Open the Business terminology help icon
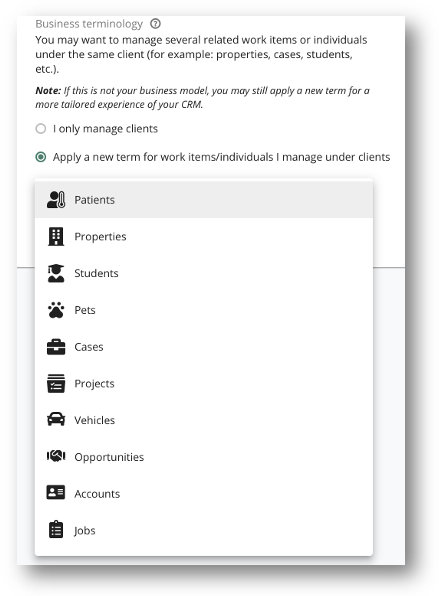The image size is (439, 596). tap(155, 24)
